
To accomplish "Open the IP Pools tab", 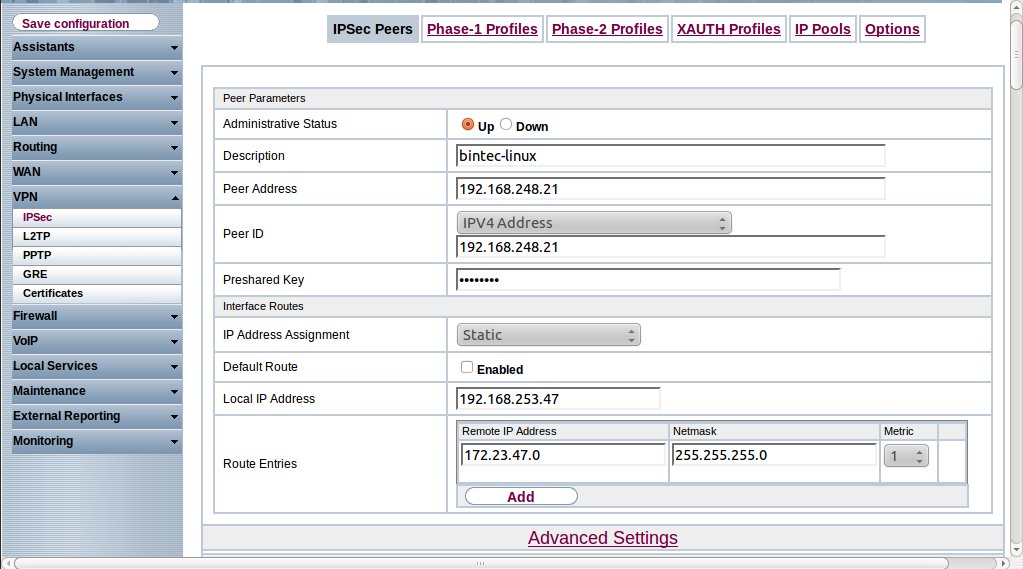I will click(822, 29).
